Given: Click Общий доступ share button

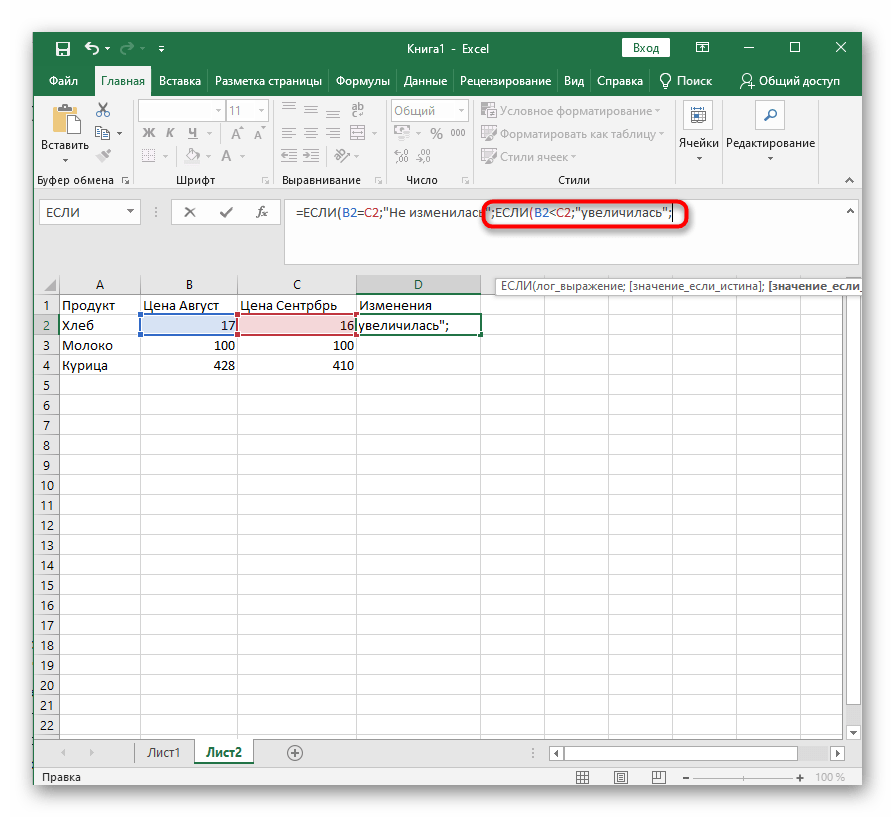Looking at the screenshot, I should pyautogui.click(x=790, y=81).
